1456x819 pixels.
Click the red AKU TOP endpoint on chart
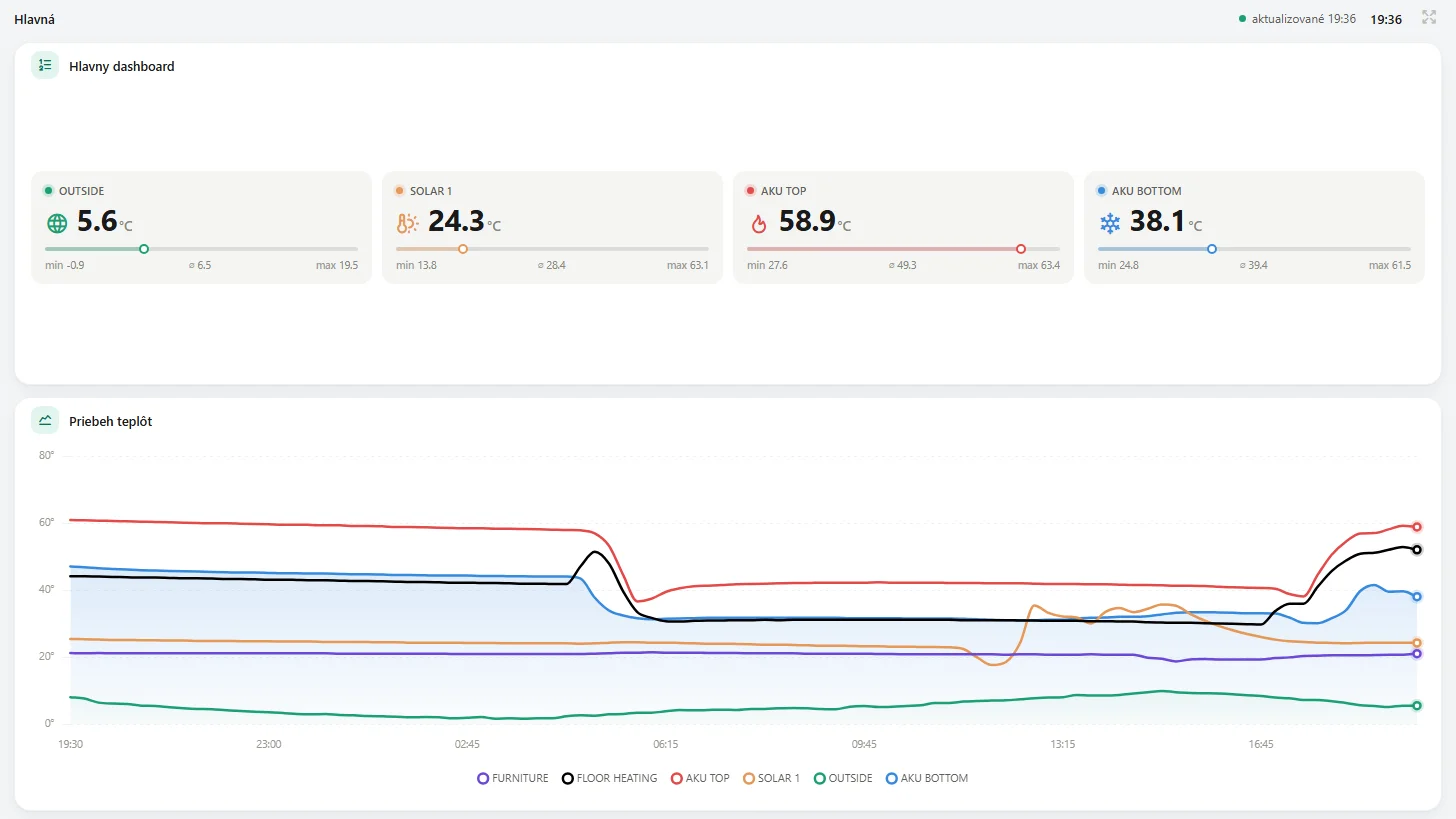[x=1417, y=527]
